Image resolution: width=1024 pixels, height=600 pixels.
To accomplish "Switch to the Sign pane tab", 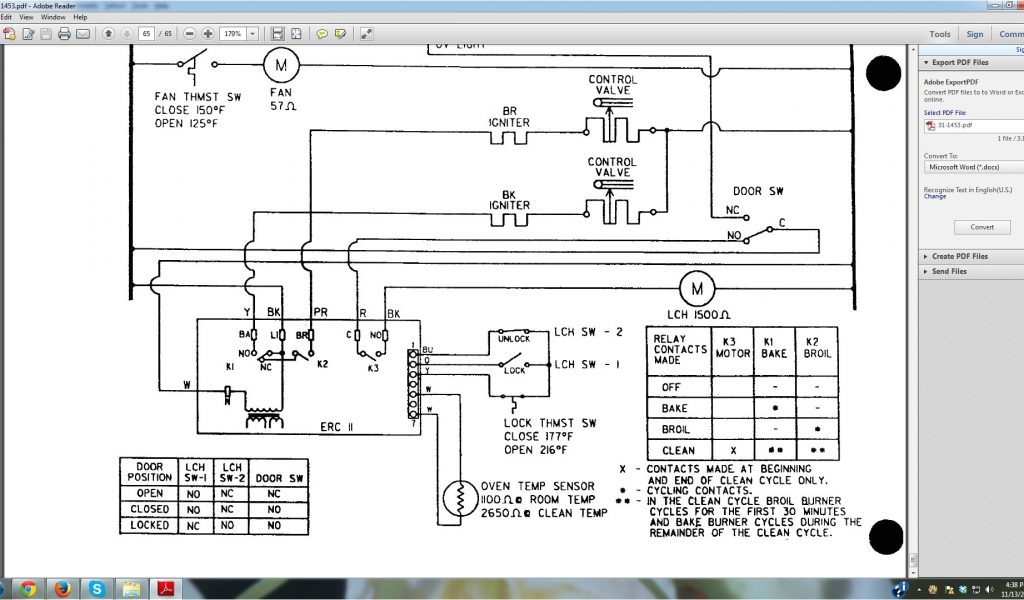I will pos(974,34).
